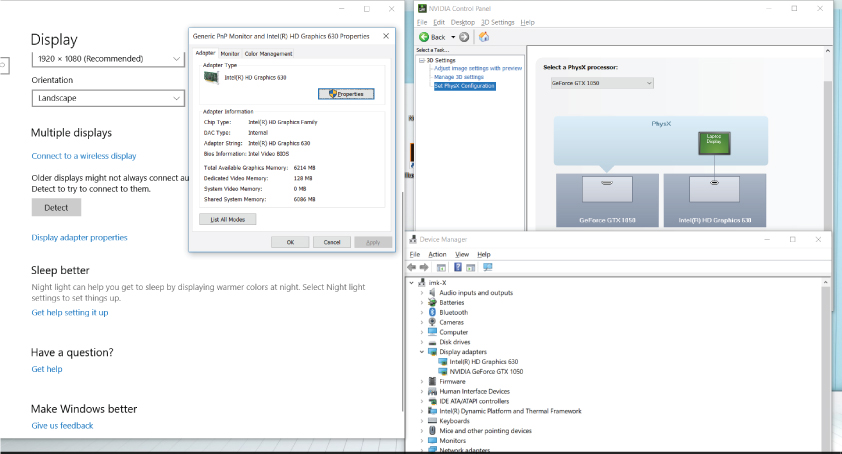Viewport: 842px width, 454px height.
Task: Open the PhysX processor GeForce GTX 1050 dropdown
Action: [602, 83]
